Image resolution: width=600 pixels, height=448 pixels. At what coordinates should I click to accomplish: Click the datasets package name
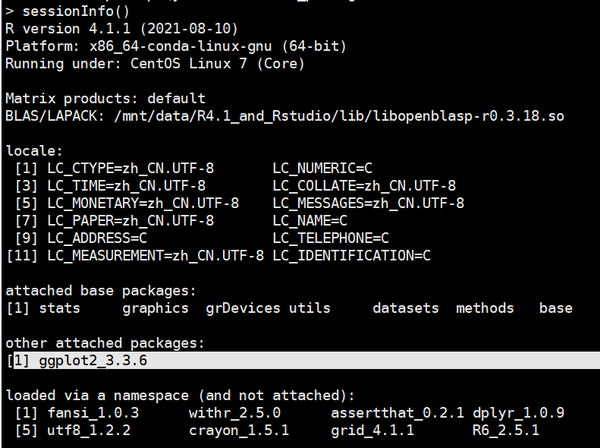(x=406, y=308)
